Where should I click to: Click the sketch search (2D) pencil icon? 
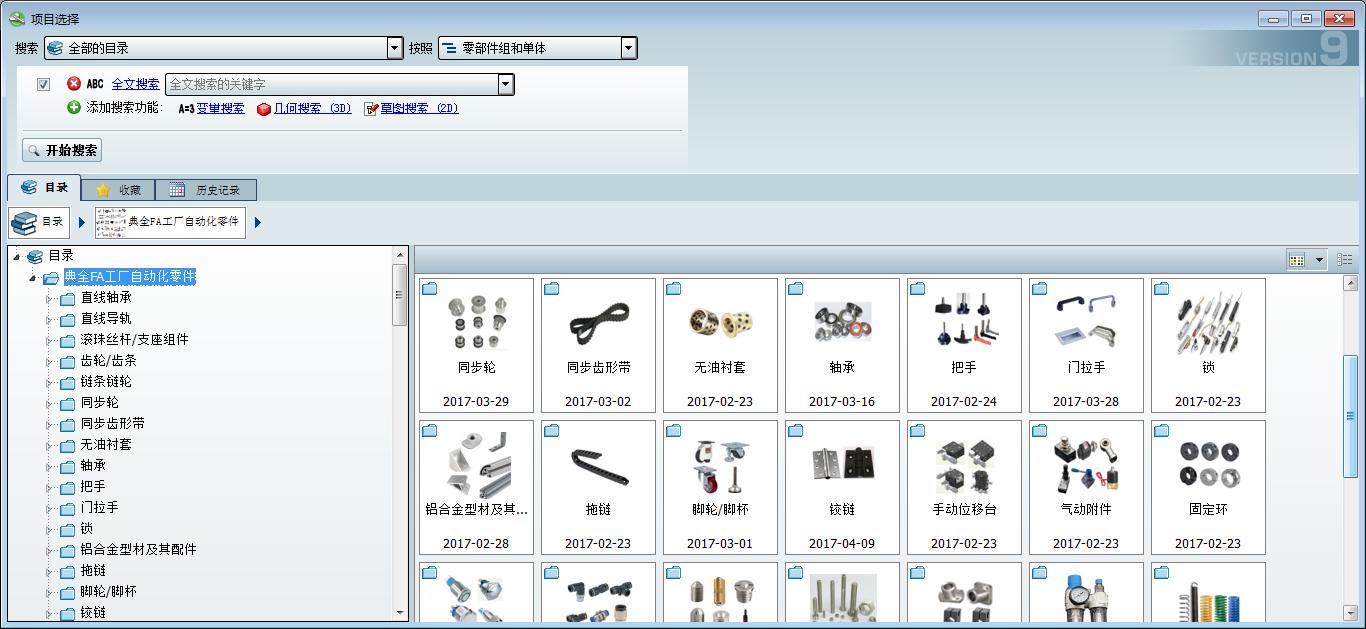pyautogui.click(x=371, y=109)
